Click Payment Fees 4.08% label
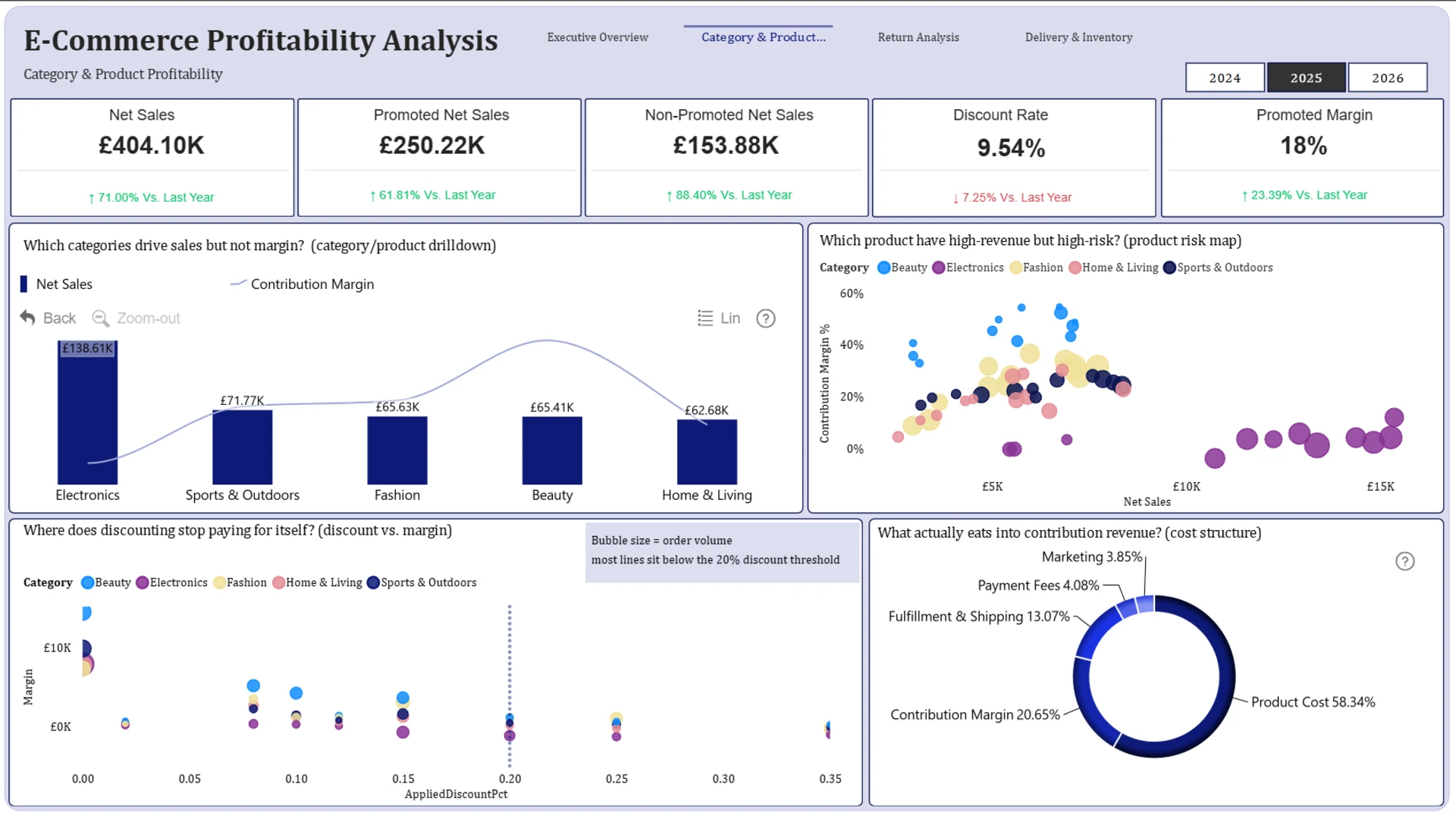 click(x=1038, y=585)
